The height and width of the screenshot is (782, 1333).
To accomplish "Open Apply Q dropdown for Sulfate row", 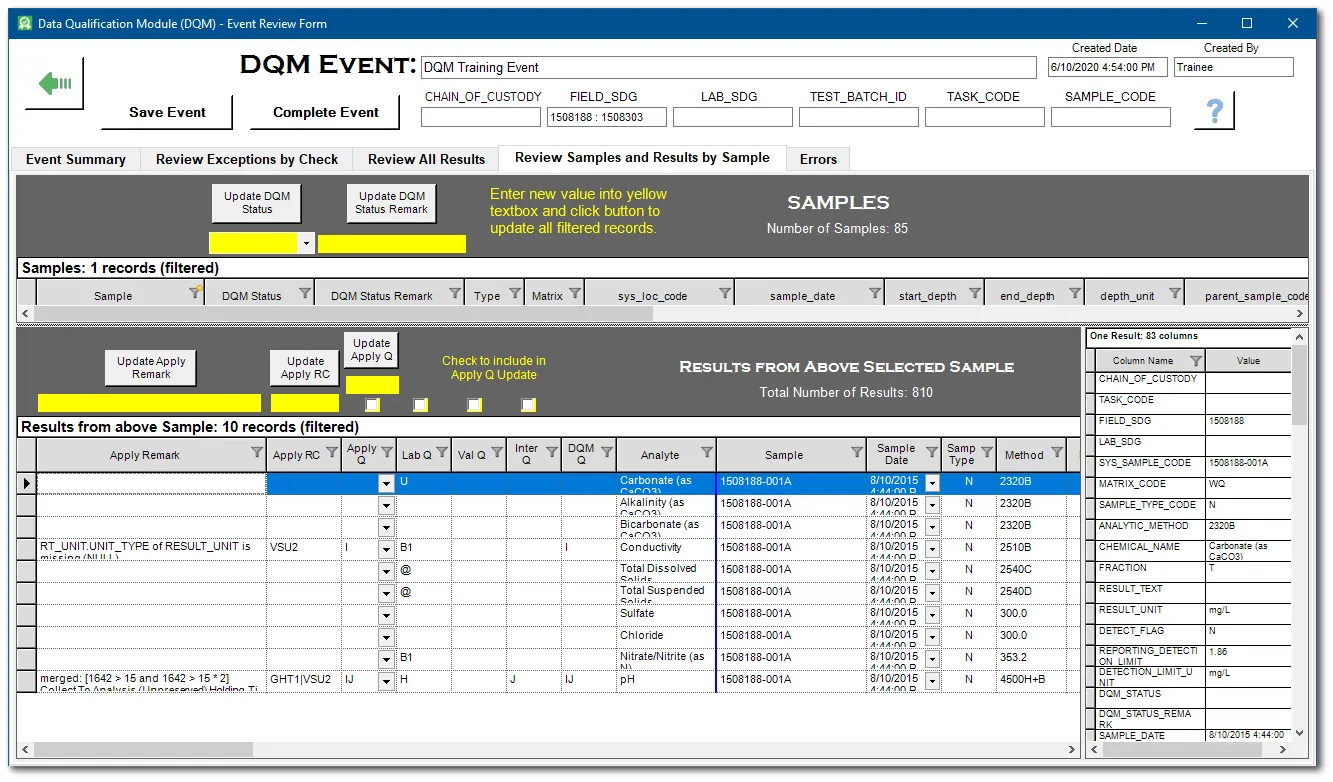I will 386,615.
